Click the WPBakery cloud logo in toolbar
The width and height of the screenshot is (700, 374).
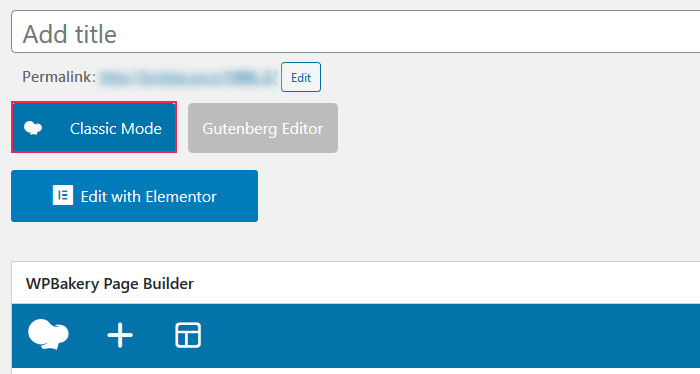tap(48, 334)
